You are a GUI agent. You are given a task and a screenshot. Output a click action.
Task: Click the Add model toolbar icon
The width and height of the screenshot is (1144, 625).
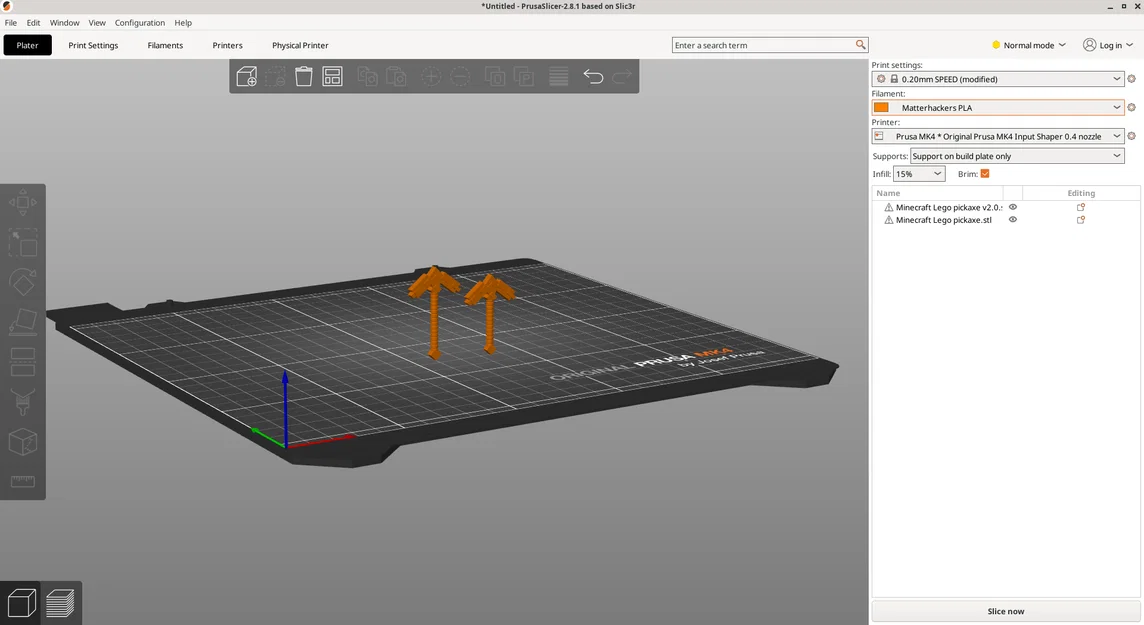pos(247,76)
